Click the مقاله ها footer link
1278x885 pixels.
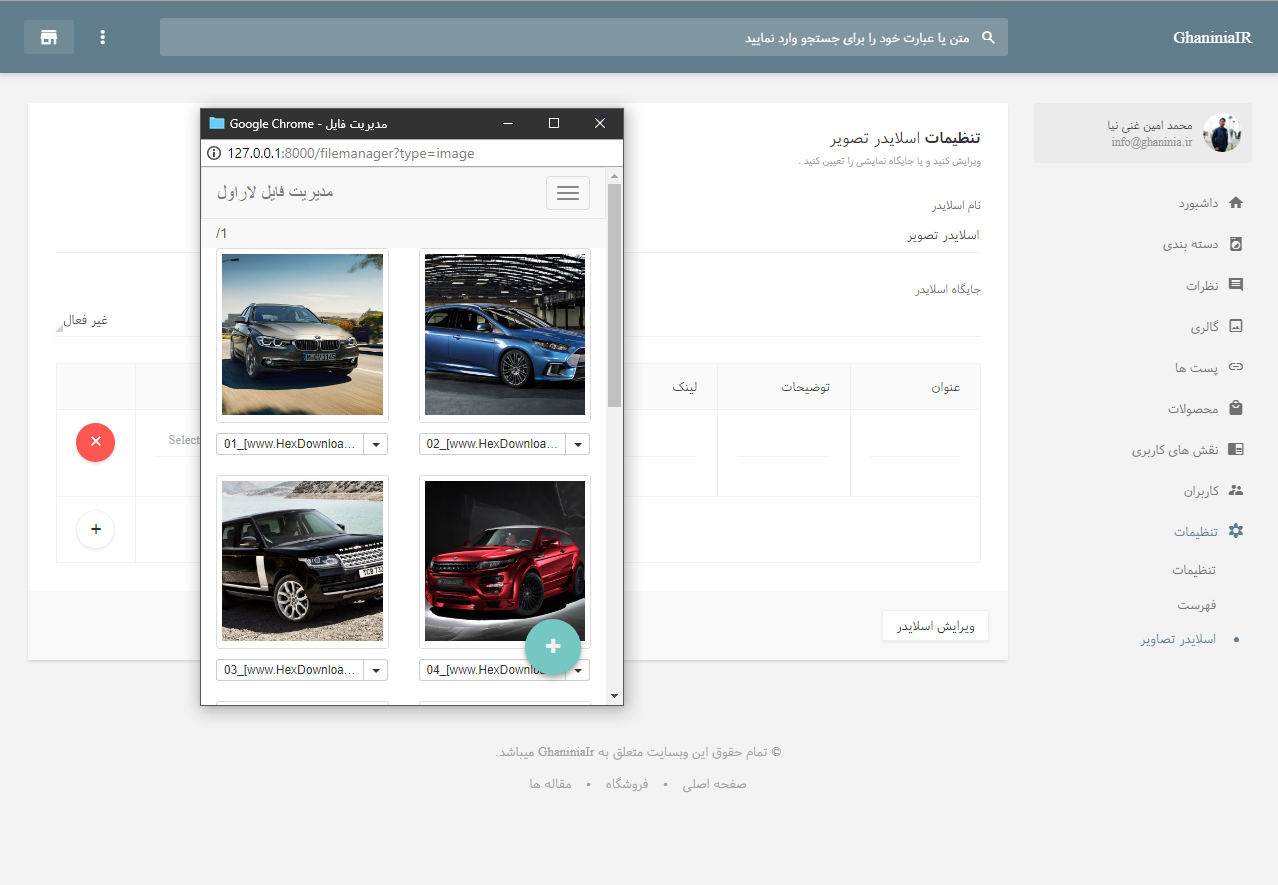(550, 784)
